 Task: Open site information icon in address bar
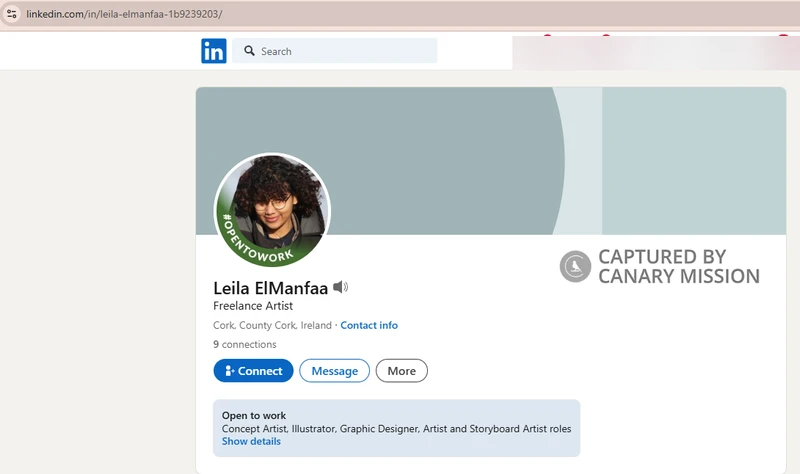[12, 14]
